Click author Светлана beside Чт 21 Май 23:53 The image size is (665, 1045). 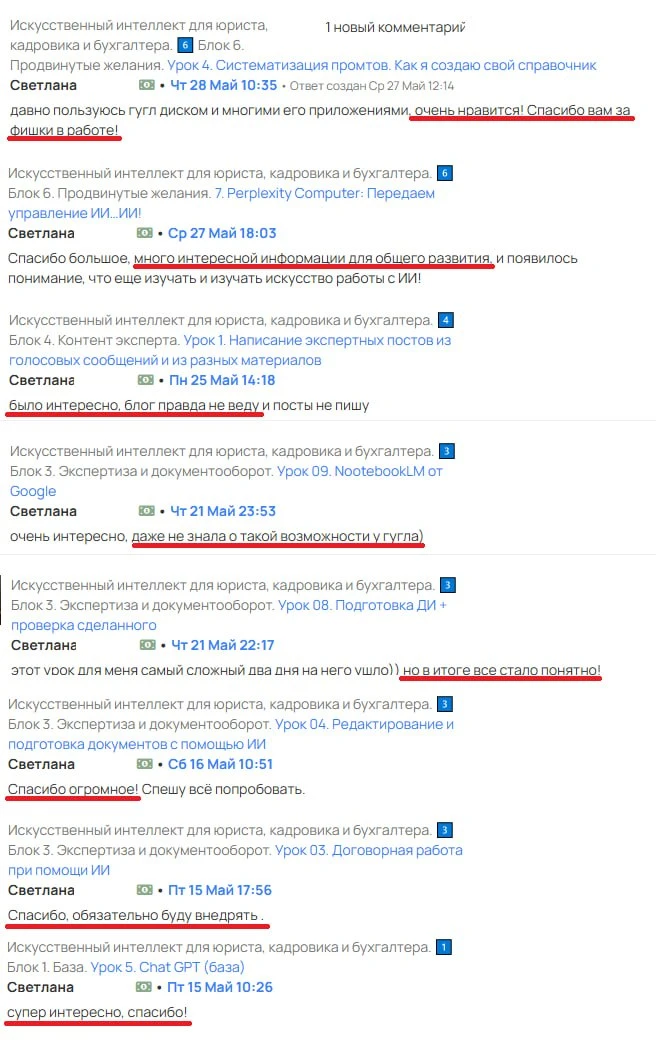tap(43, 511)
